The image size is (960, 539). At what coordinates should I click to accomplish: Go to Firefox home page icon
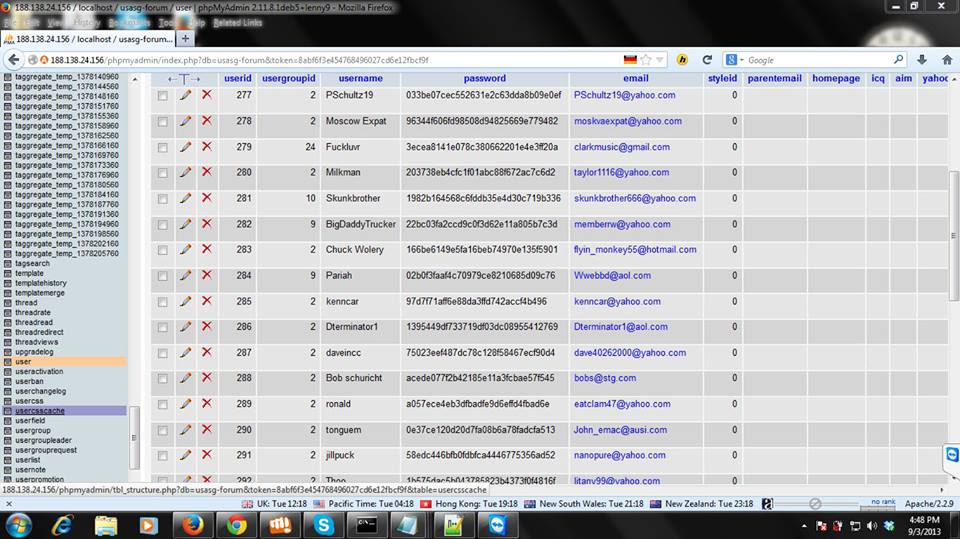point(947,59)
